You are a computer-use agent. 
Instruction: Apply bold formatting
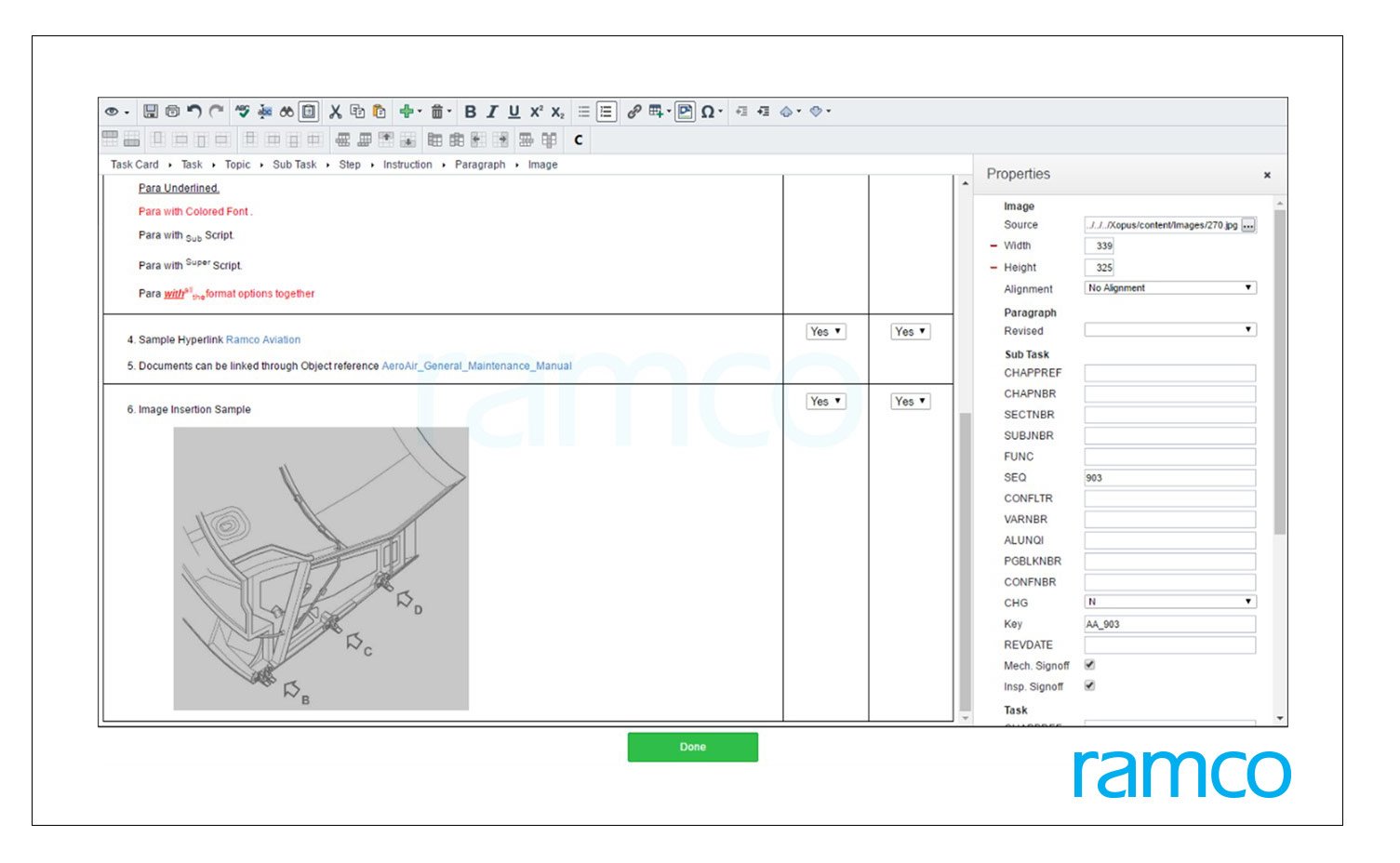click(x=470, y=112)
